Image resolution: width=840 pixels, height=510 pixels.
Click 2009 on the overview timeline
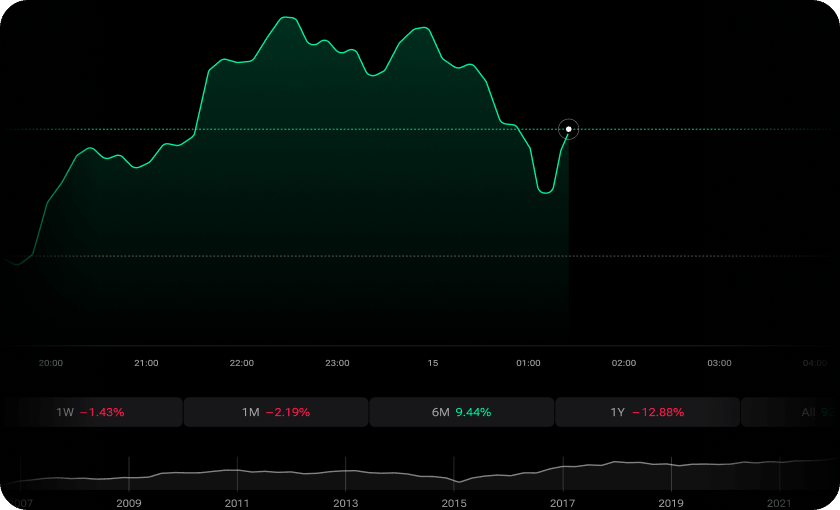click(x=129, y=503)
